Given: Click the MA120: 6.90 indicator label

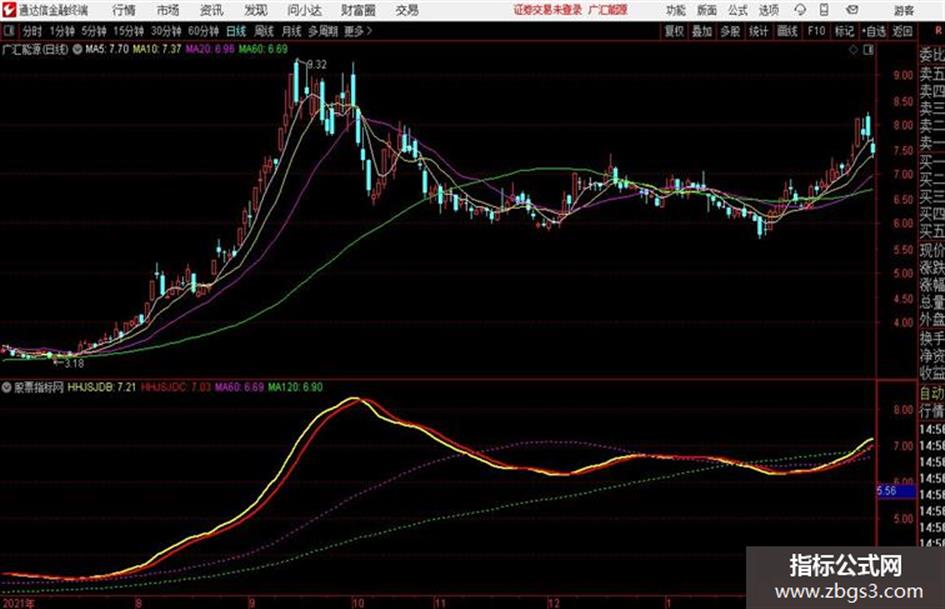Looking at the screenshot, I should (x=295, y=387).
